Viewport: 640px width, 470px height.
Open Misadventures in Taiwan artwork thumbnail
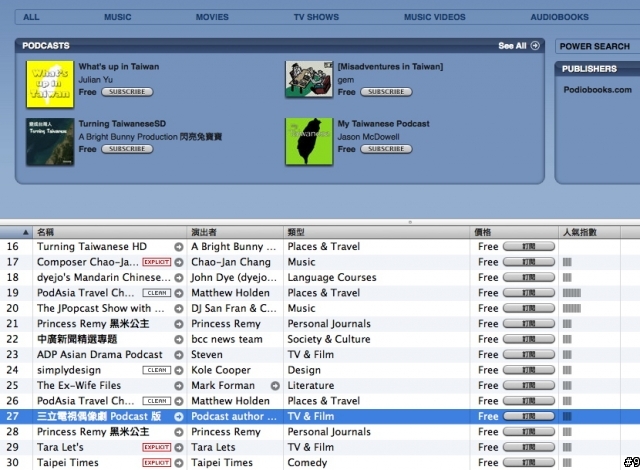tap(309, 79)
